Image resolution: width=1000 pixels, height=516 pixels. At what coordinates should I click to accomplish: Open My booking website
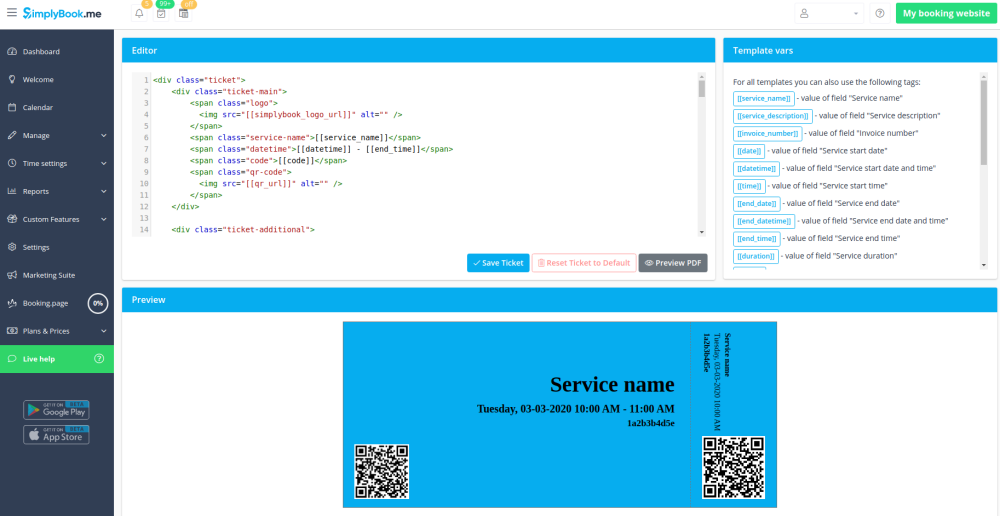point(946,14)
